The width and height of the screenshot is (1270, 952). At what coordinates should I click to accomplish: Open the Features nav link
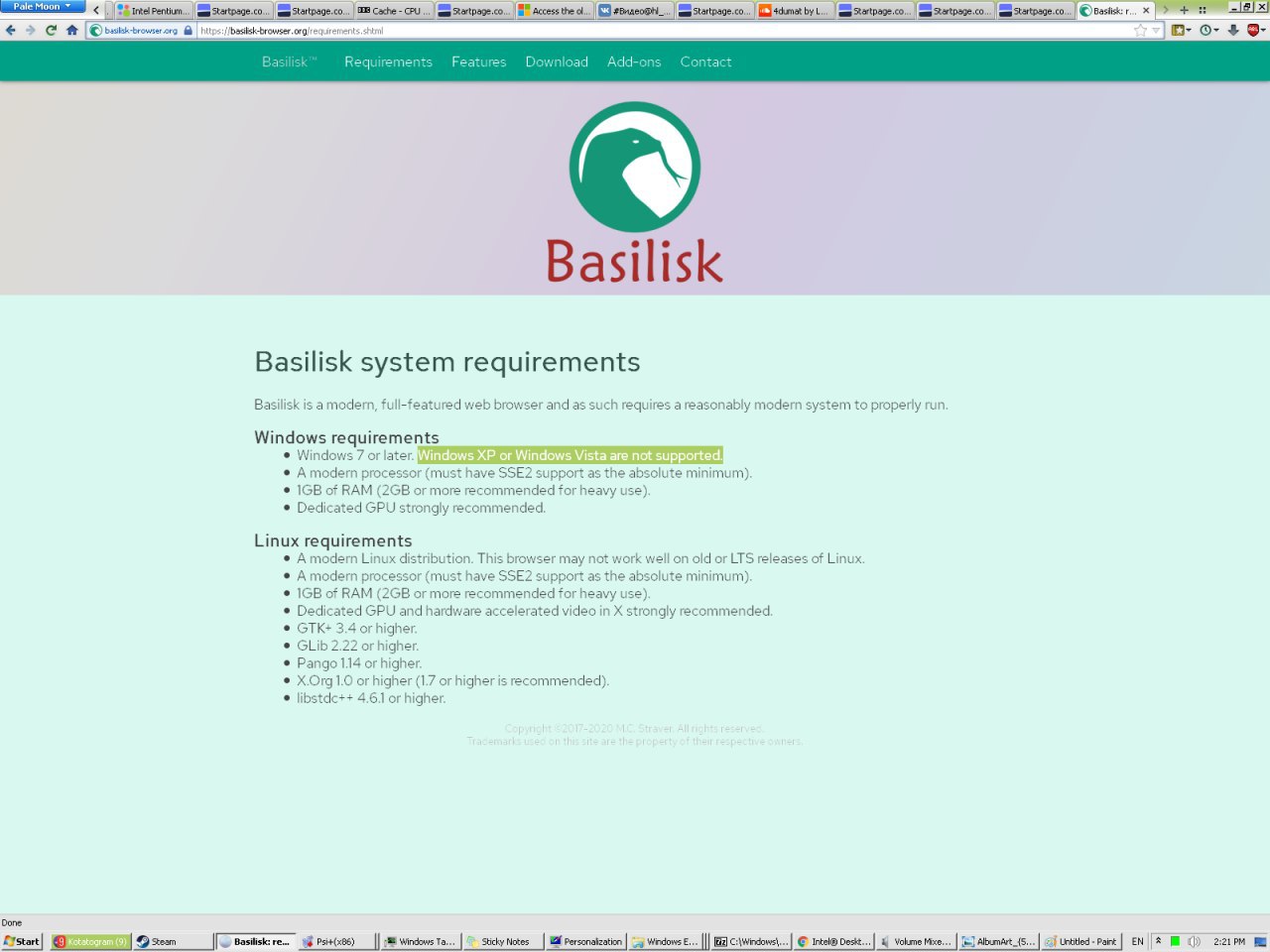478,61
